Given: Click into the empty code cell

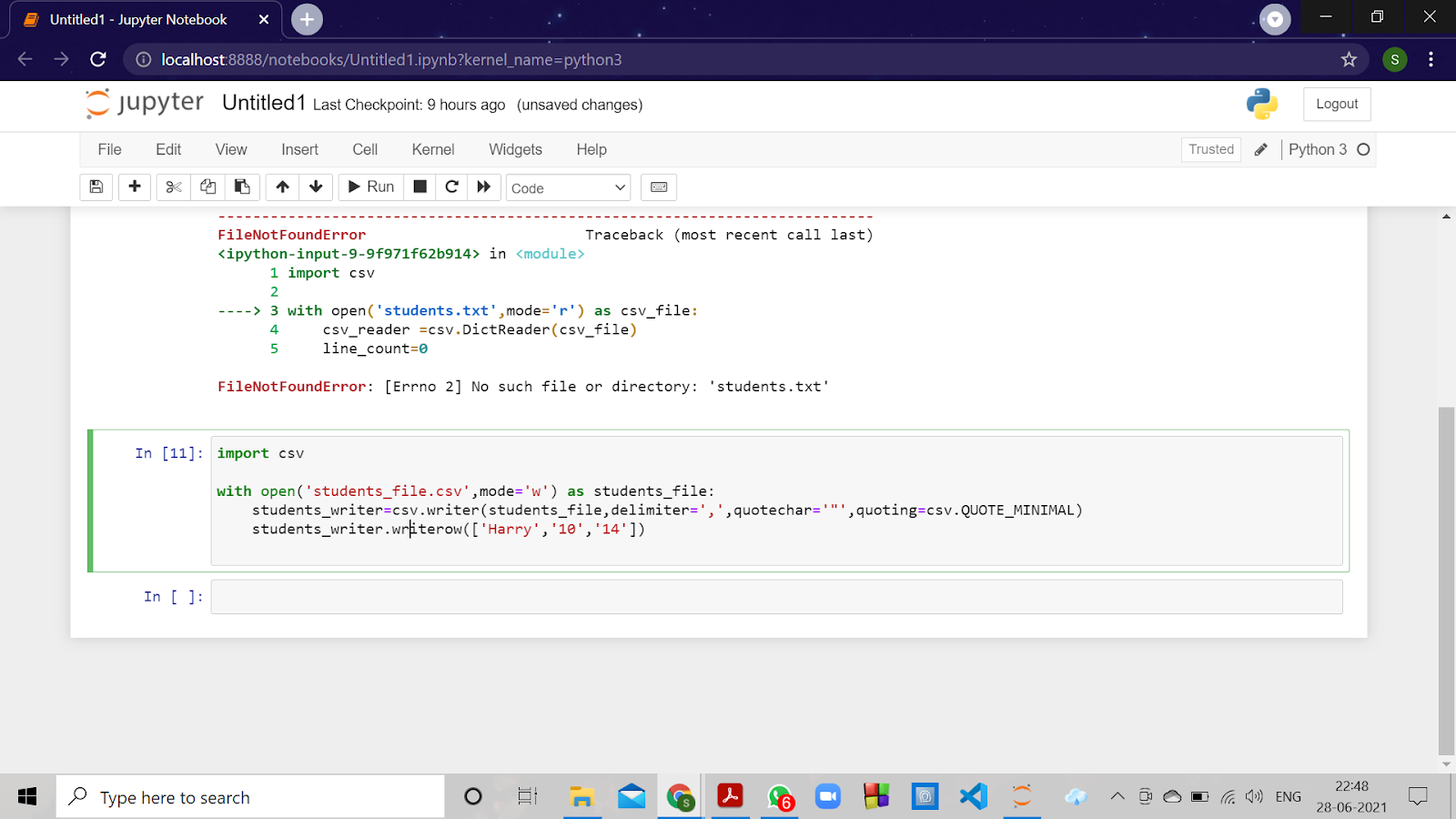Looking at the screenshot, I should (775, 597).
